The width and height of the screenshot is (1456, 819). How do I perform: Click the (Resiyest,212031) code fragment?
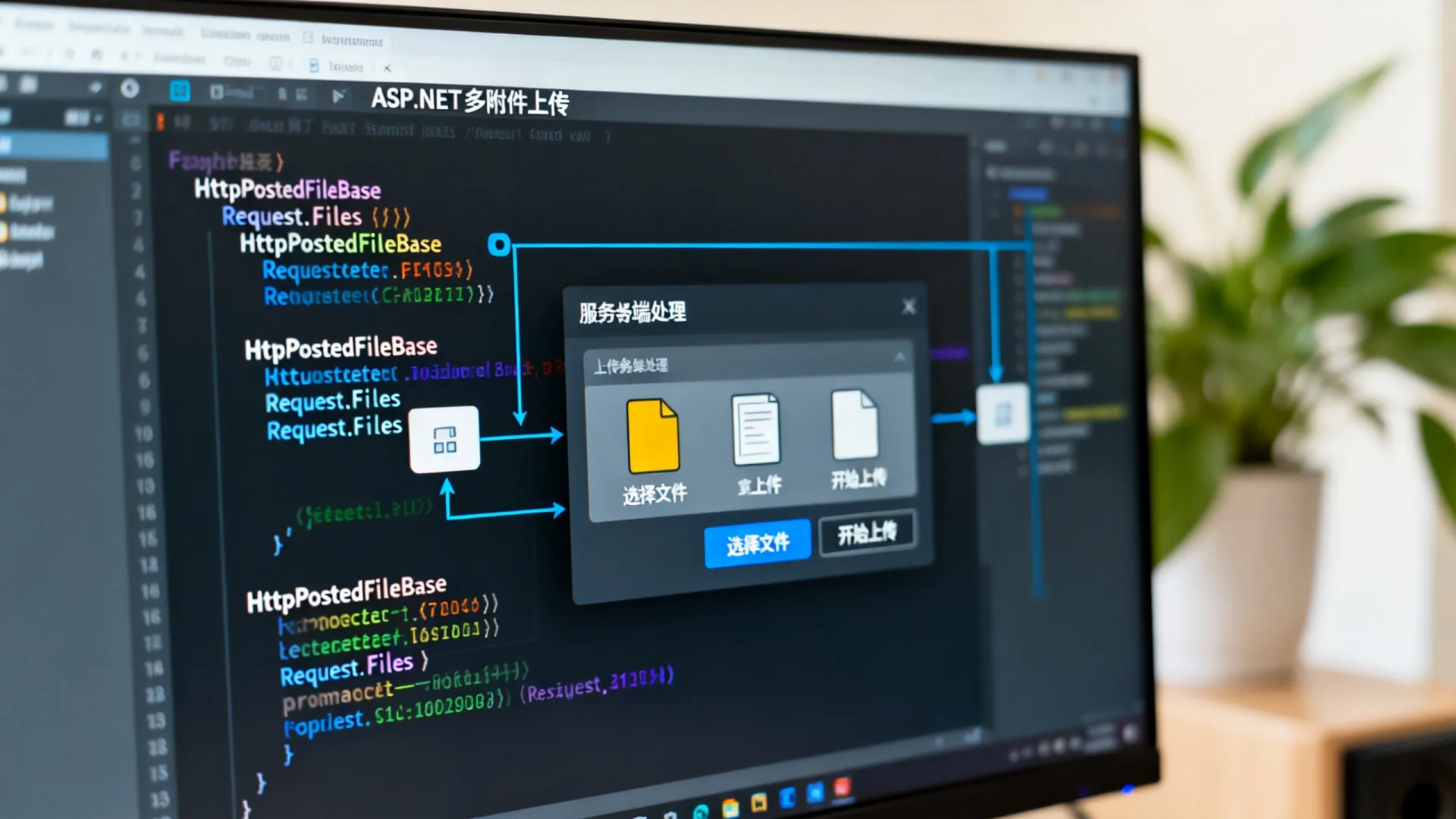[x=596, y=684]
